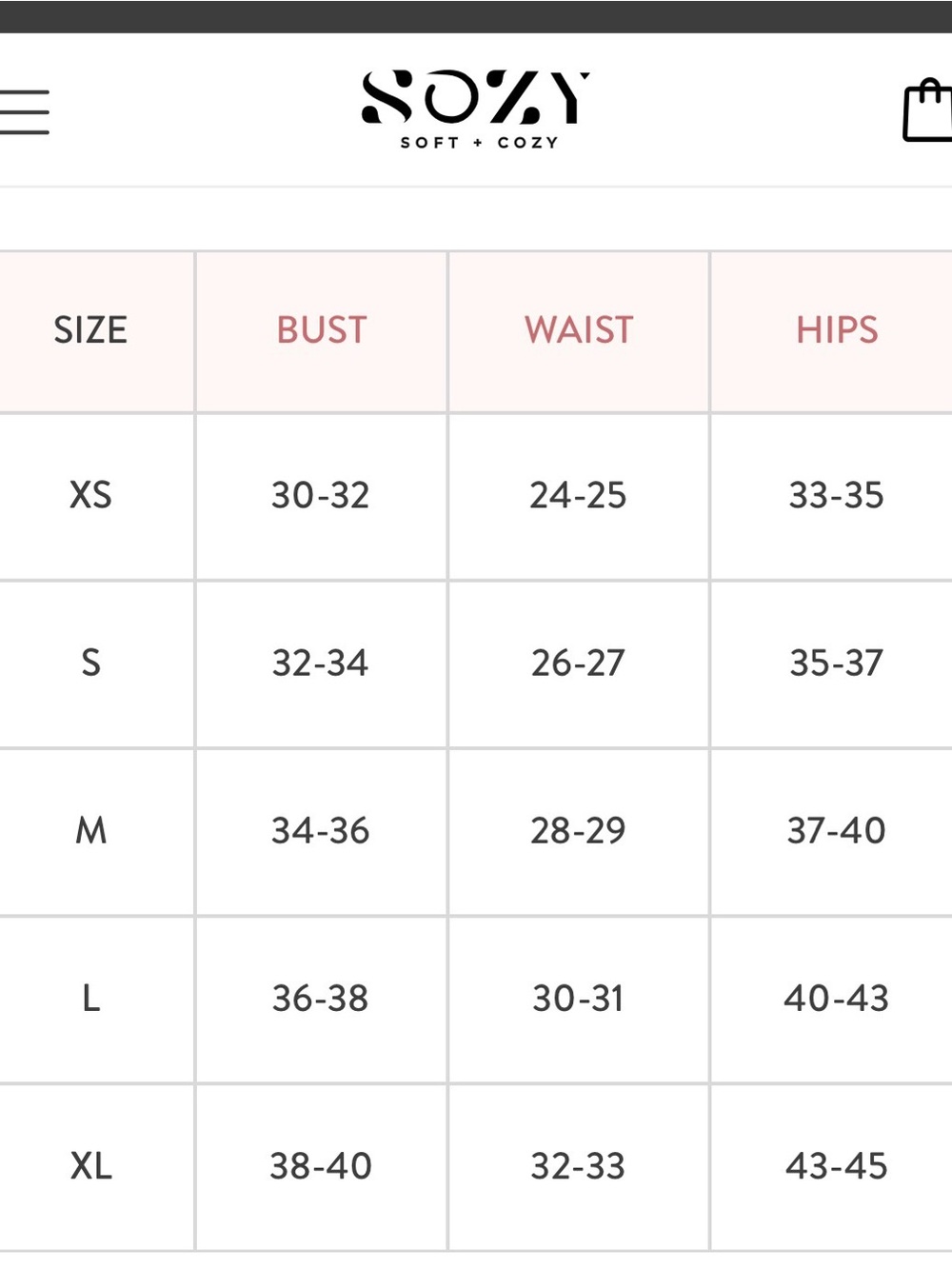Select the XL size row label
Viewport: 952px width, 1269px height.
point(90,1165)
